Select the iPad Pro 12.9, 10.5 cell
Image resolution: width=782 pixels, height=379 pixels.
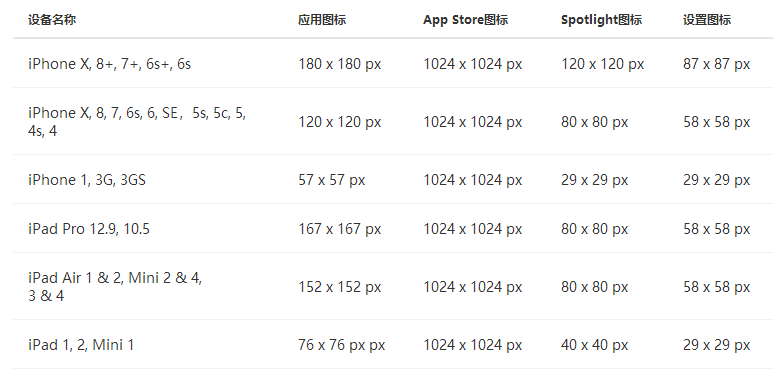[x=89, y=229]
